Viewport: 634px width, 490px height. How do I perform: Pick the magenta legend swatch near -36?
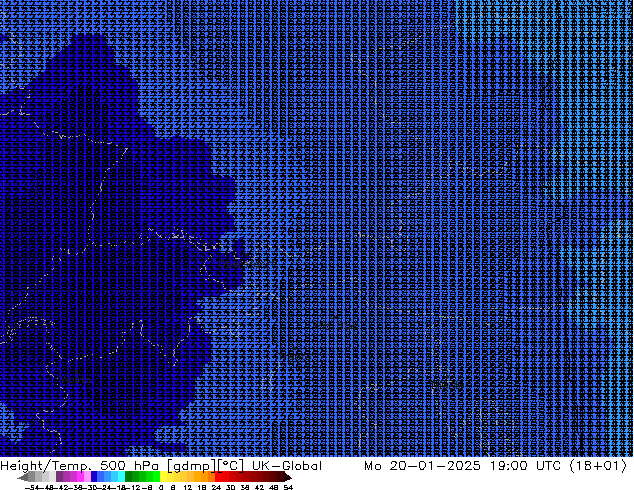pos(80,476)
